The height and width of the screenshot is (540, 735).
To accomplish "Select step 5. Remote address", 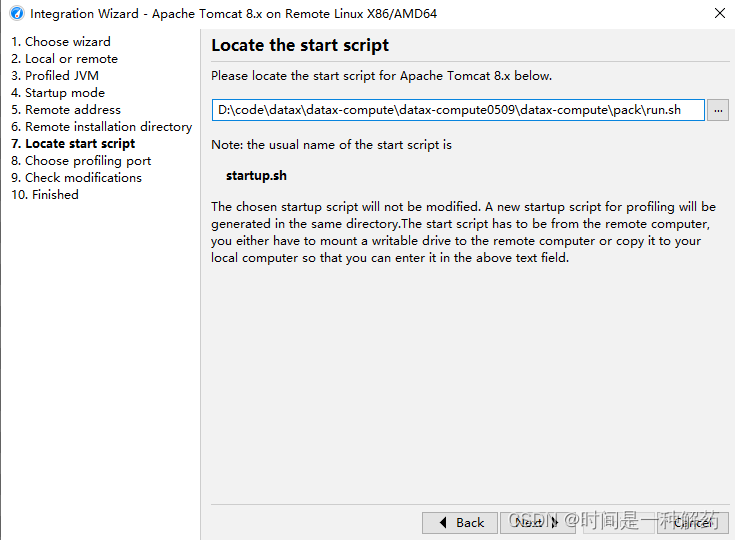I will click(66, 110).
